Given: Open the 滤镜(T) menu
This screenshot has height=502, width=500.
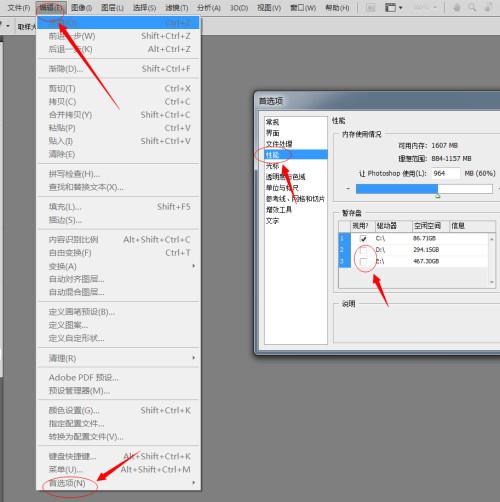Looking at the screenshot, I should pyautogui.click(x=177, y=8).
